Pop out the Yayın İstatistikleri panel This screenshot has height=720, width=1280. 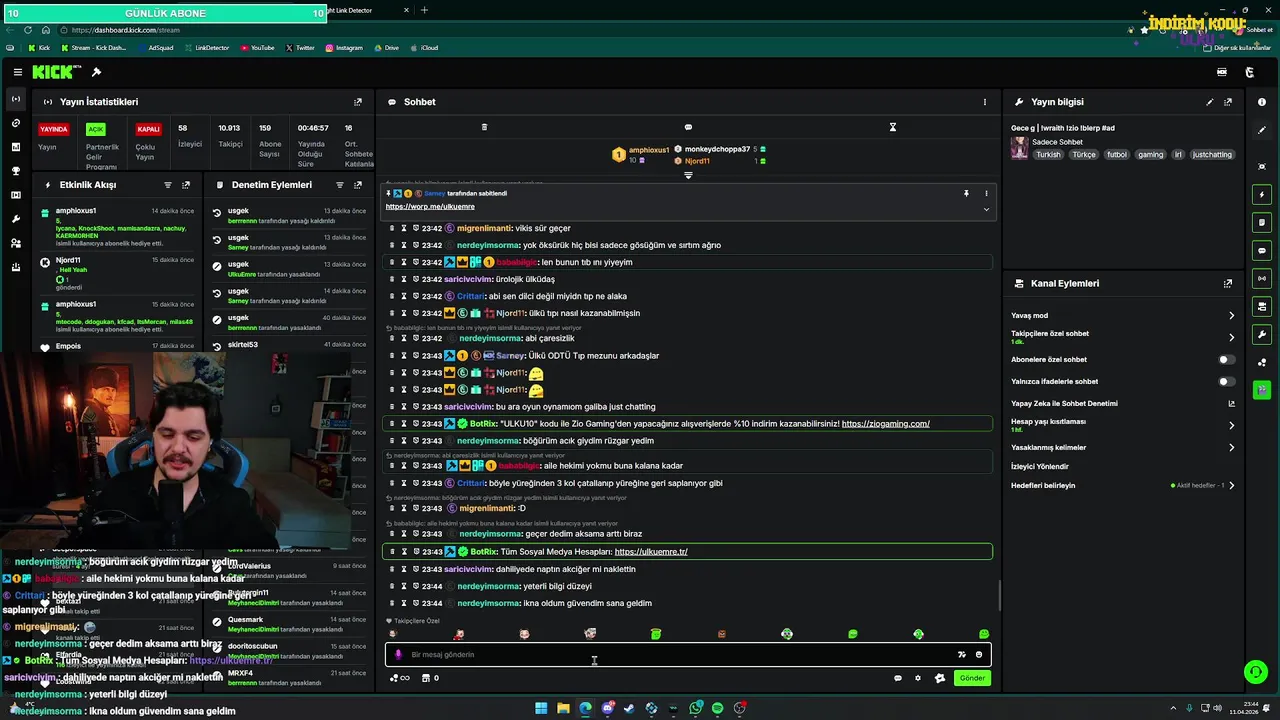358,102
